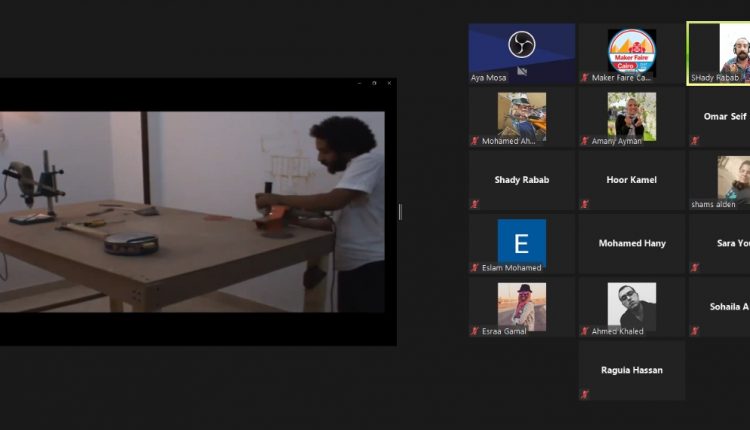This screenshot has height=430, width=750.
Task: Select the highlighted SHady Rabab speaker video
Action: tap(720, 52)
